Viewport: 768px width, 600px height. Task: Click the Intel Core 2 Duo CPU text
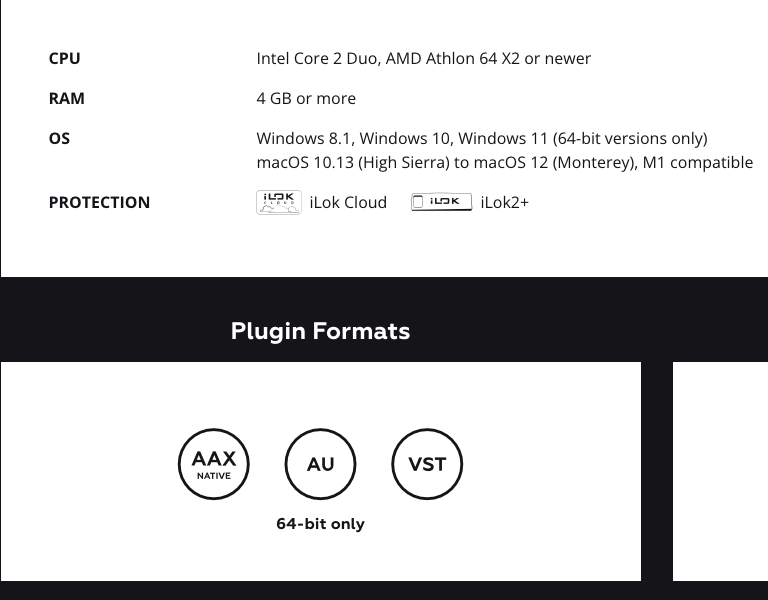point(424,58)
